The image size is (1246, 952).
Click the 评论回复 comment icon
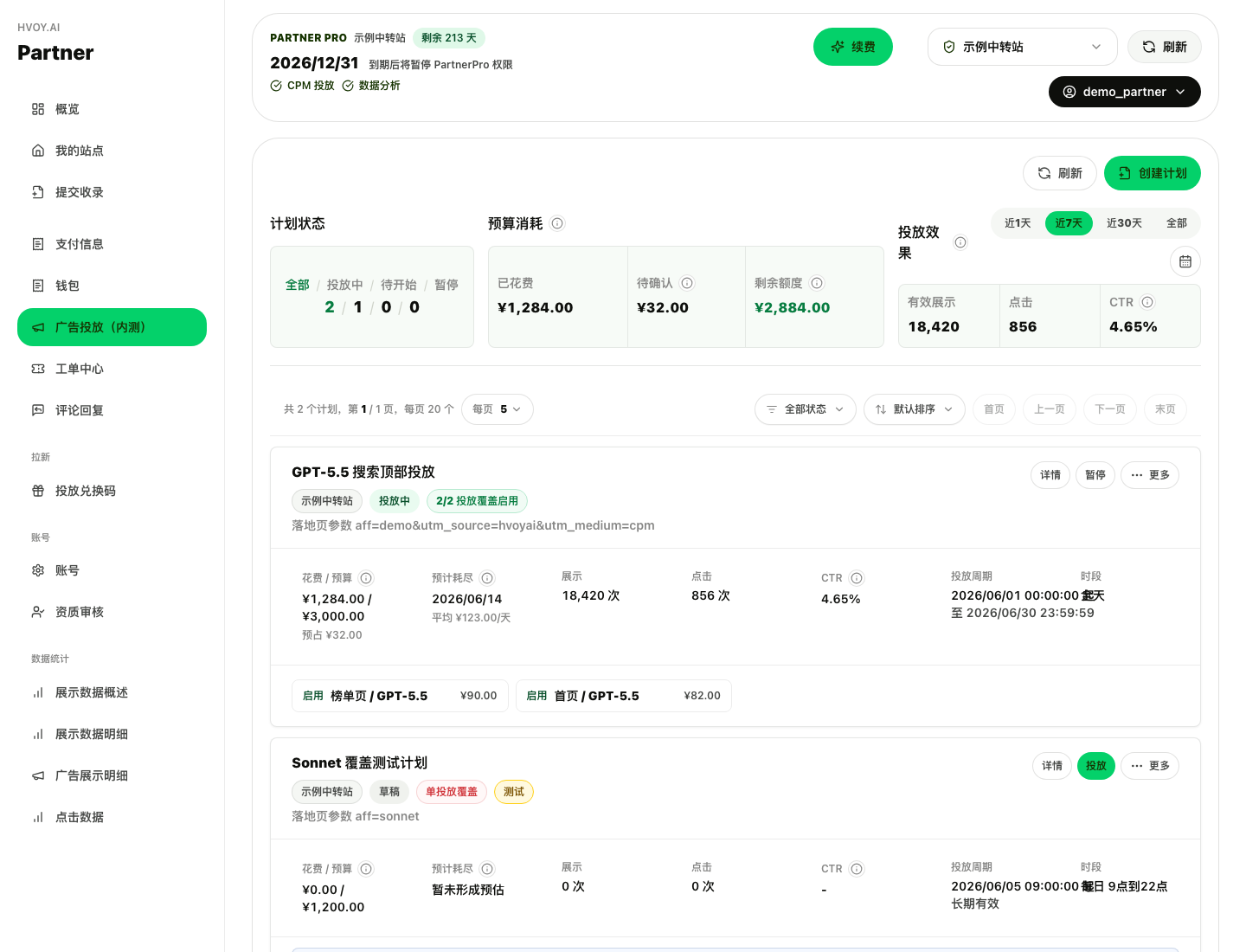pos(38,410)
